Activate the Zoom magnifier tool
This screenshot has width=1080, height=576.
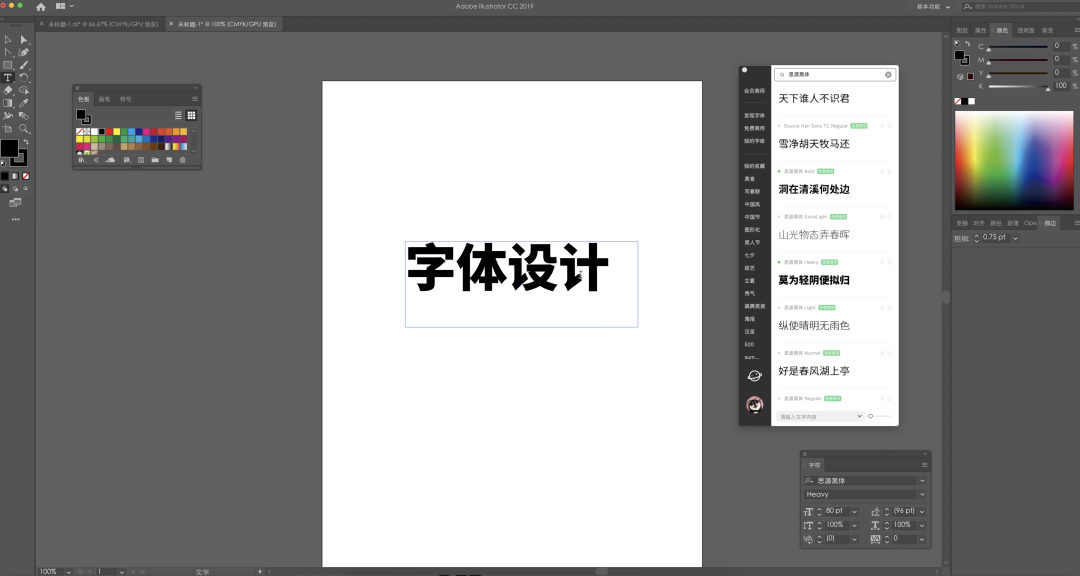(x=24, y=128)
